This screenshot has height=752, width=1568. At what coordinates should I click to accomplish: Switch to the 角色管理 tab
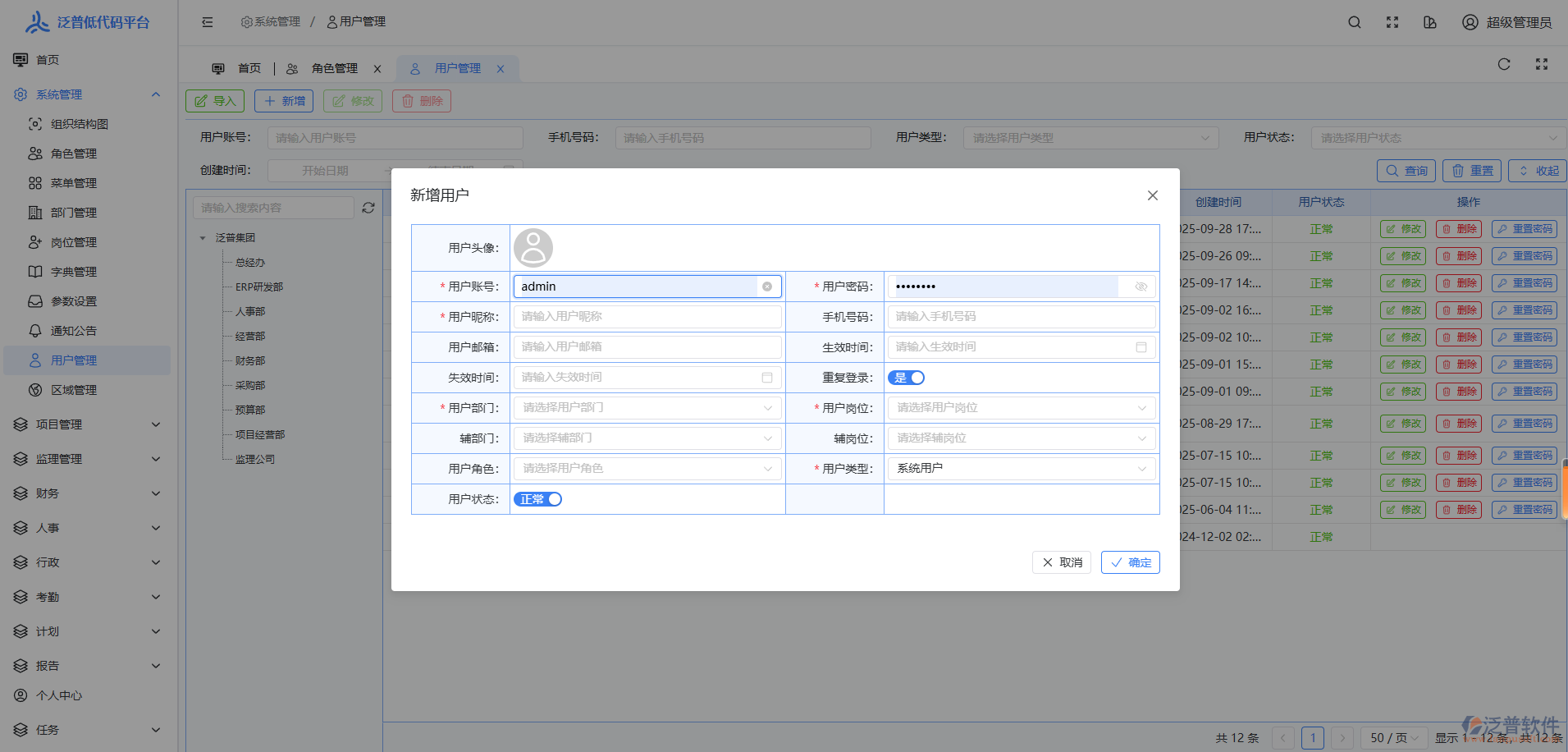[x=334, y=69]
